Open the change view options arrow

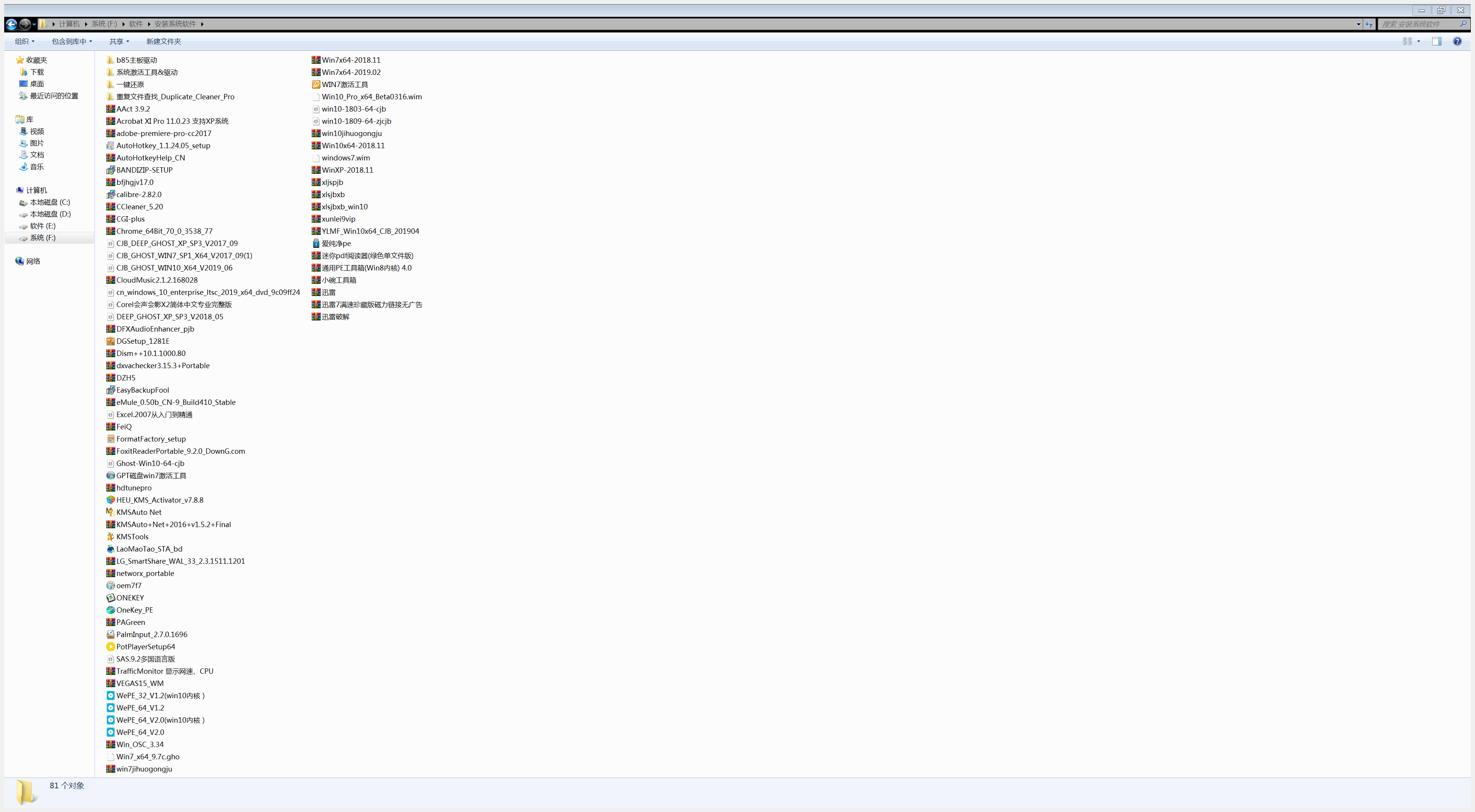pos(1419,41)
